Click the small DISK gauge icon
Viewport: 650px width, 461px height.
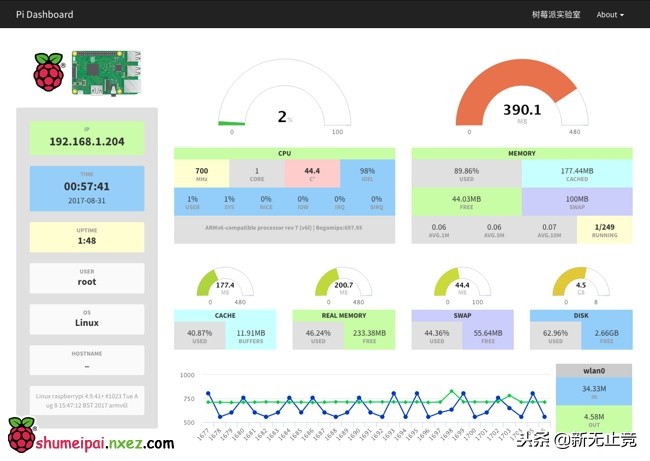(581, 282)
